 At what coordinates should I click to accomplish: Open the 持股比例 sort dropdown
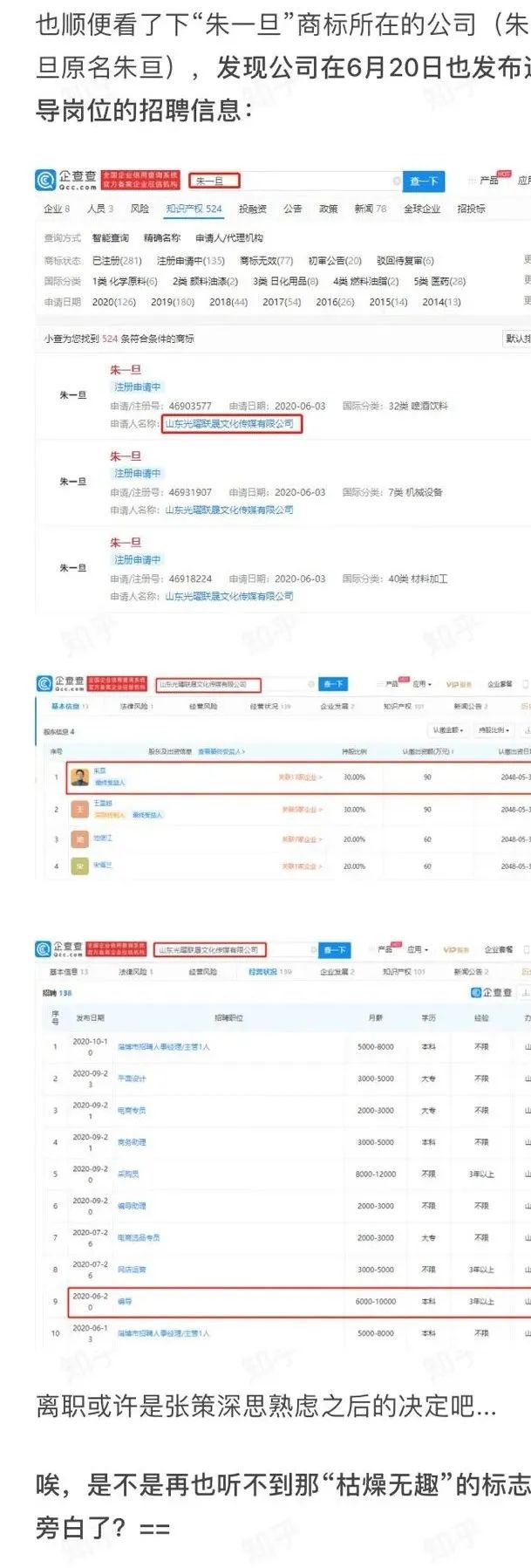(x=494, y=729)
